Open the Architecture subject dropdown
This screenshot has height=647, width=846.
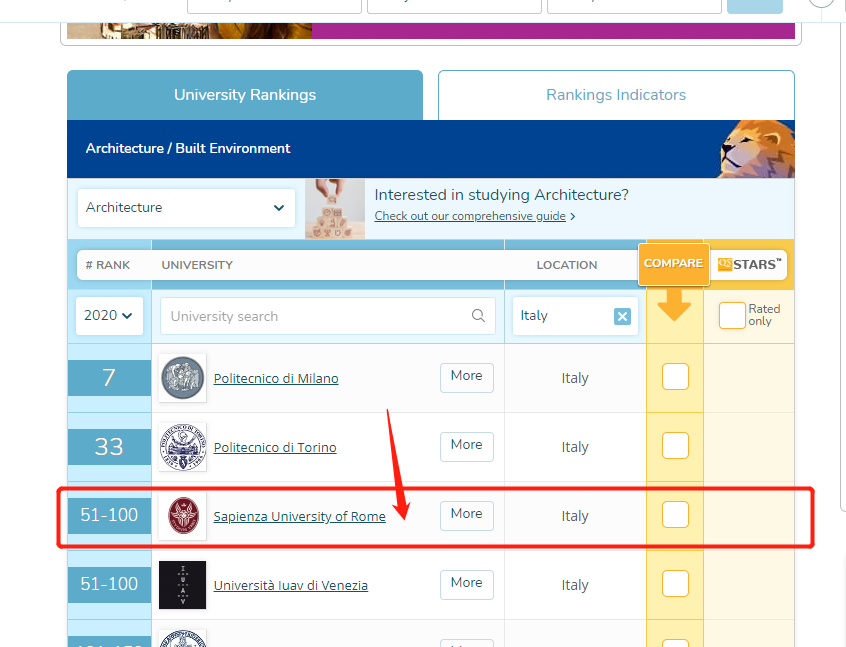tap(186, 208)
